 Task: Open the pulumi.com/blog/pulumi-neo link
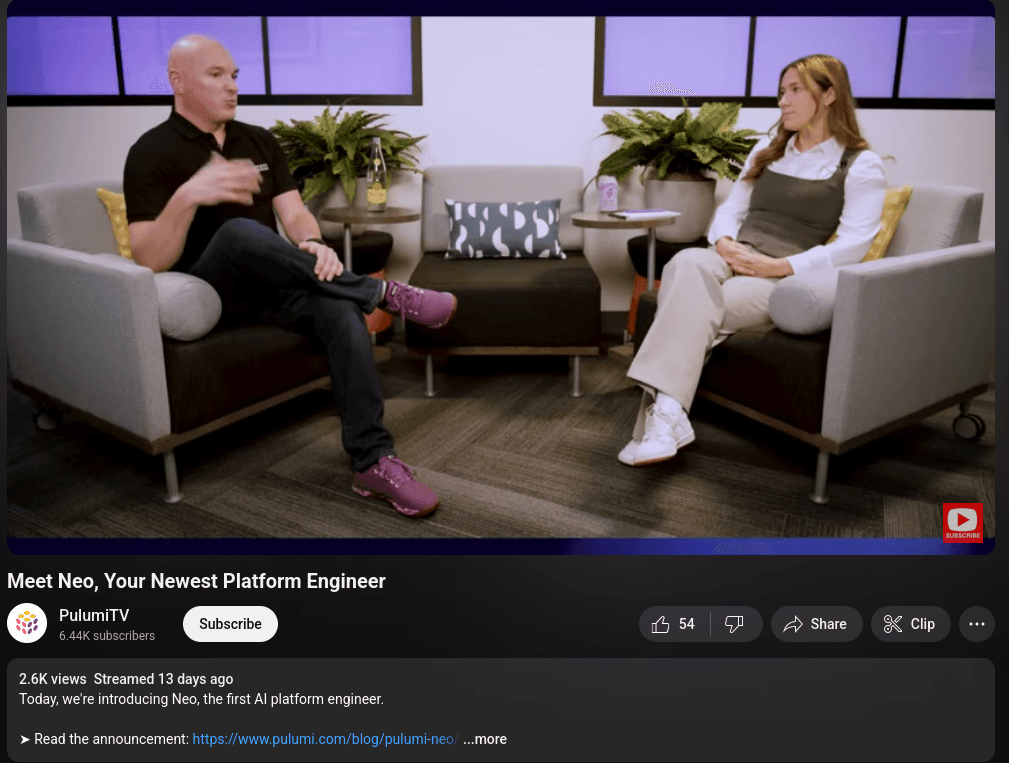(x=325, y=739)
